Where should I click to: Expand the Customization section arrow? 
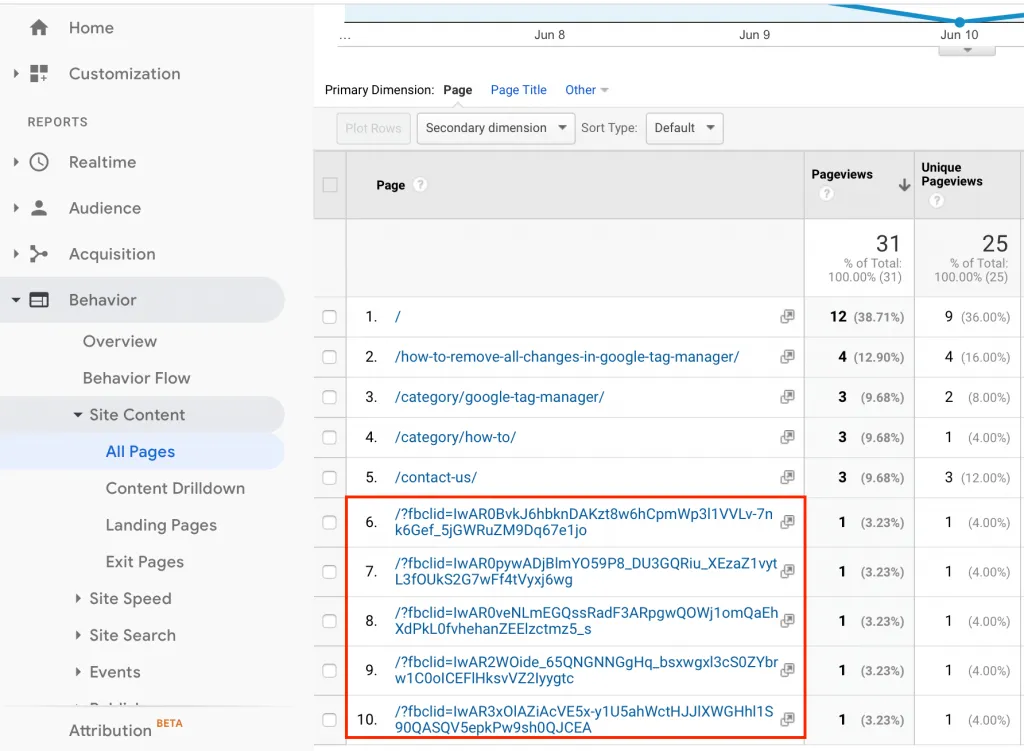[16, 73]
